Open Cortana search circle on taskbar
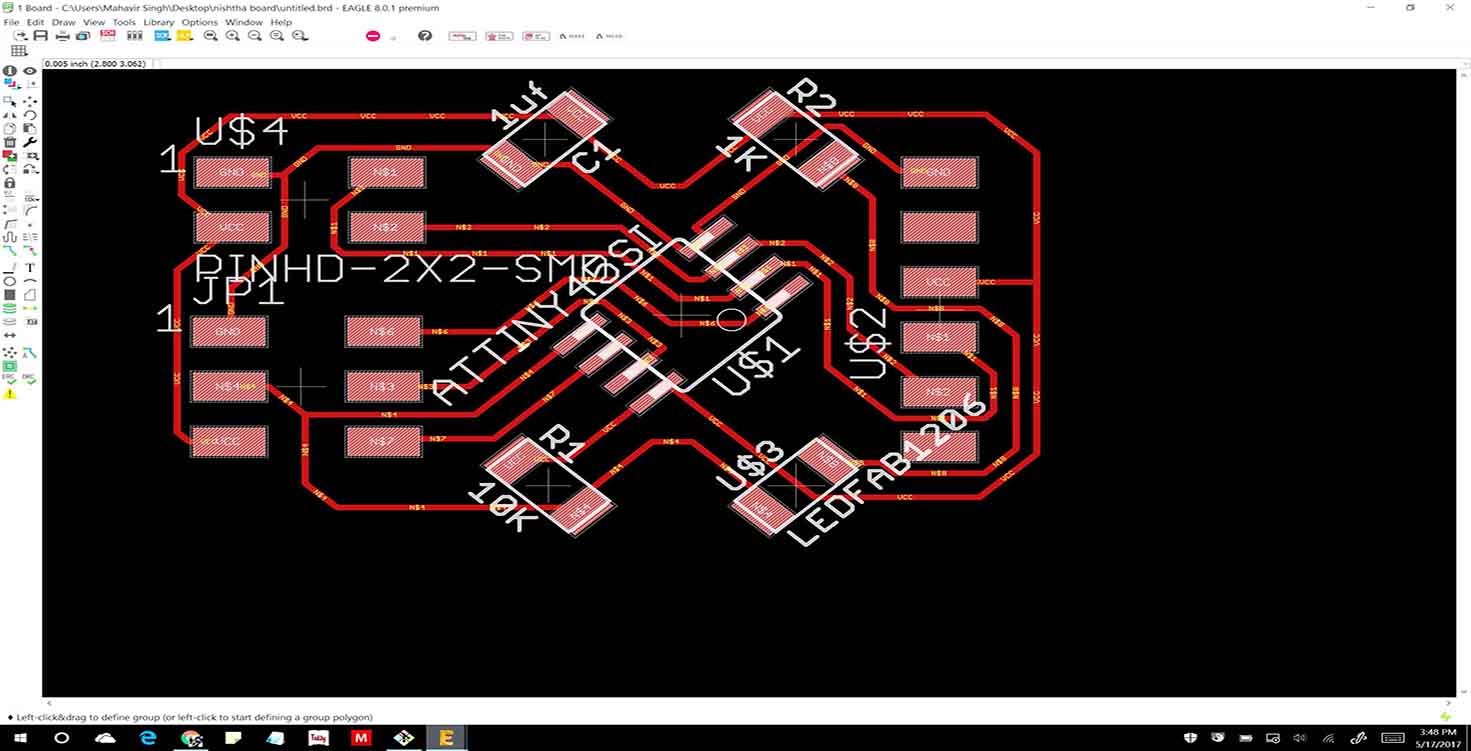The width and height of the screenshot is (1471, 751). pos(61,738)
